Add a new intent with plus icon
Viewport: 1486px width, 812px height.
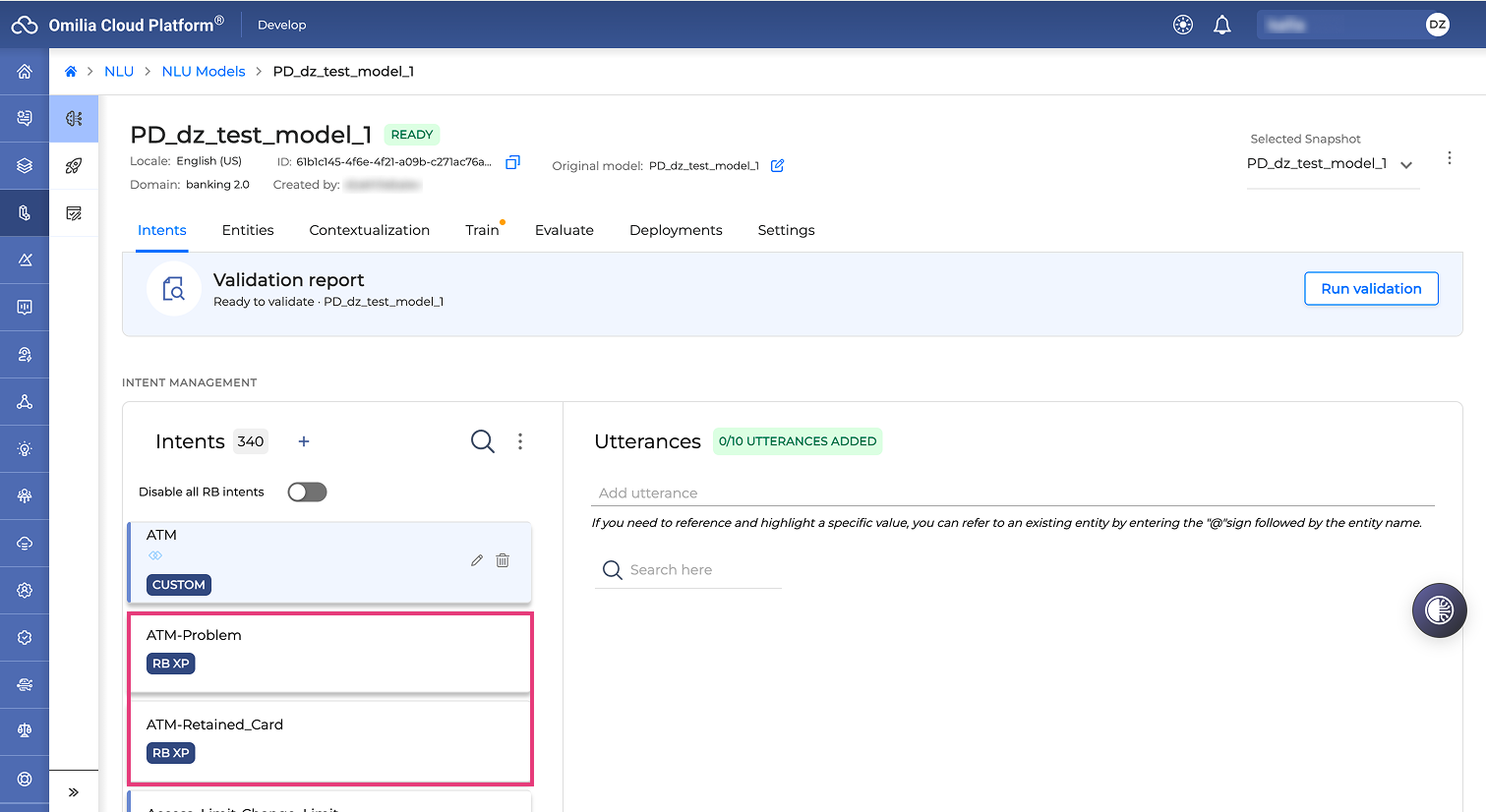coord(304,441)
